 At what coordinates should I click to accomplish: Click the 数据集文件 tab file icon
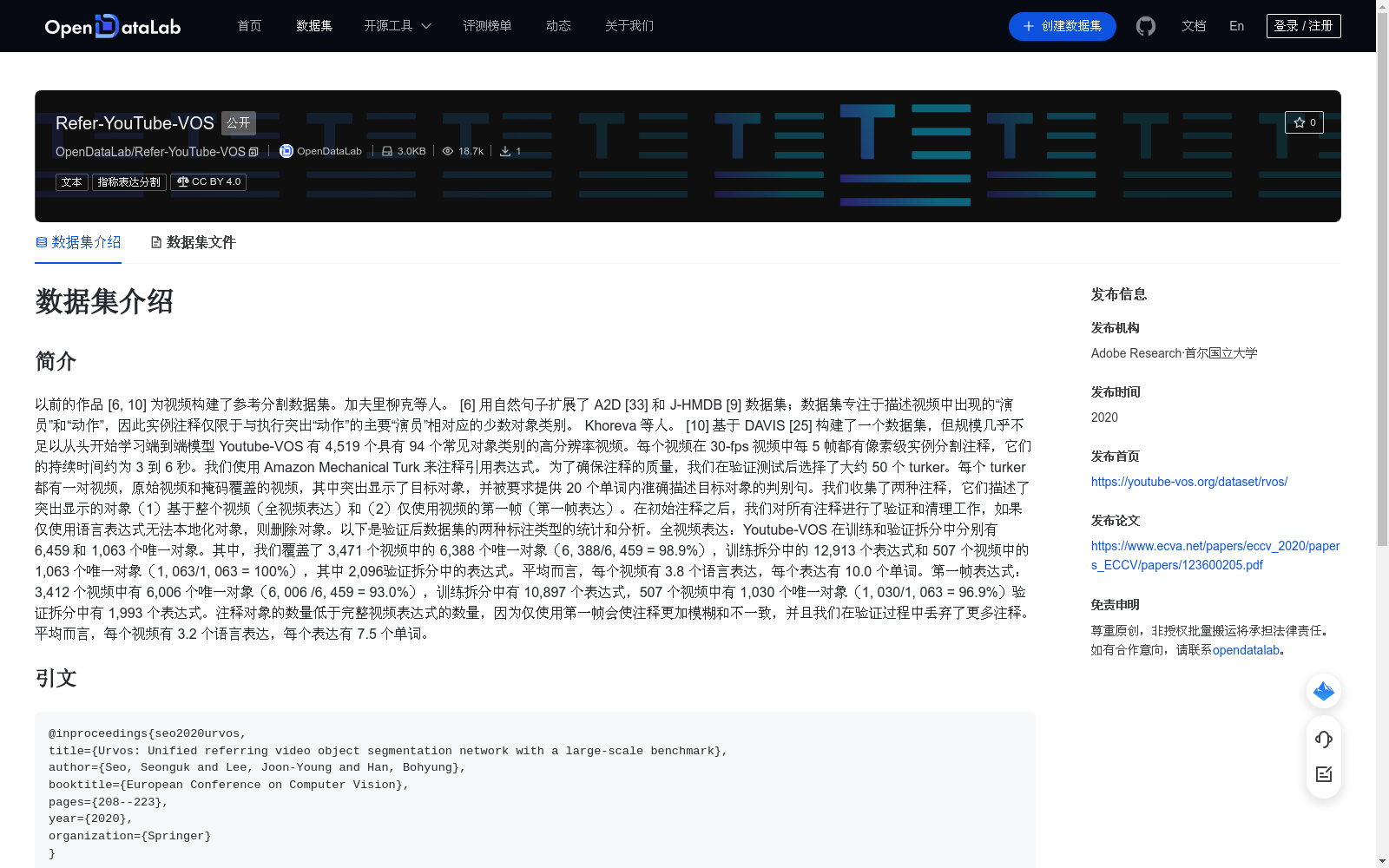tap(156, 242)
